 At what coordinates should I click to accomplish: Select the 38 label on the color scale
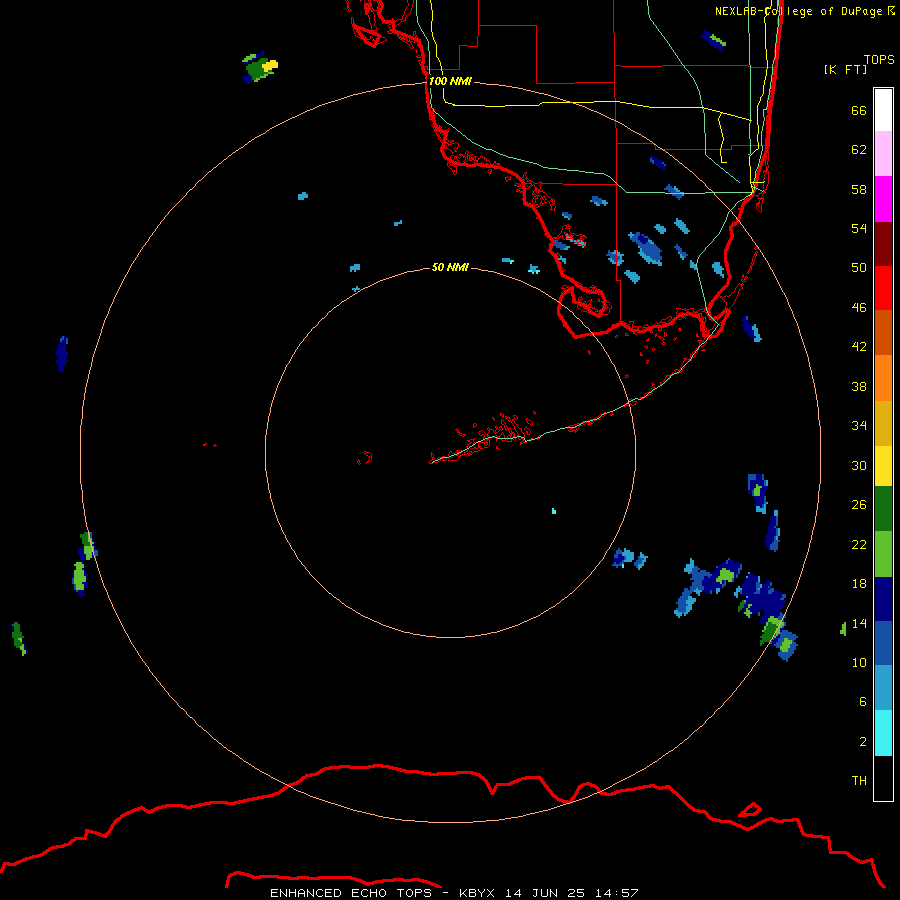(859, 387)
